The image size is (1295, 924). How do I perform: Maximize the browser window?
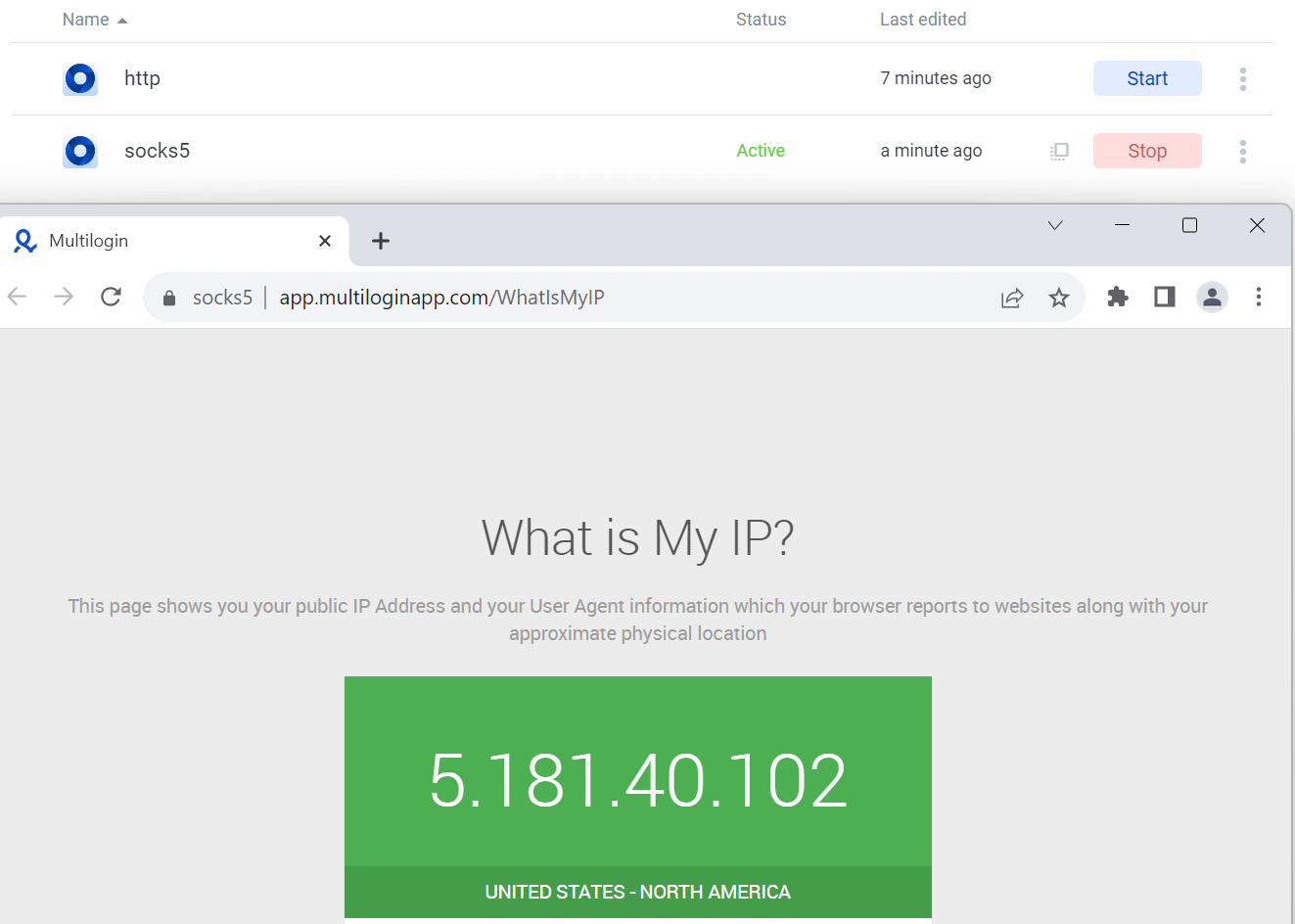(1189, 225)
